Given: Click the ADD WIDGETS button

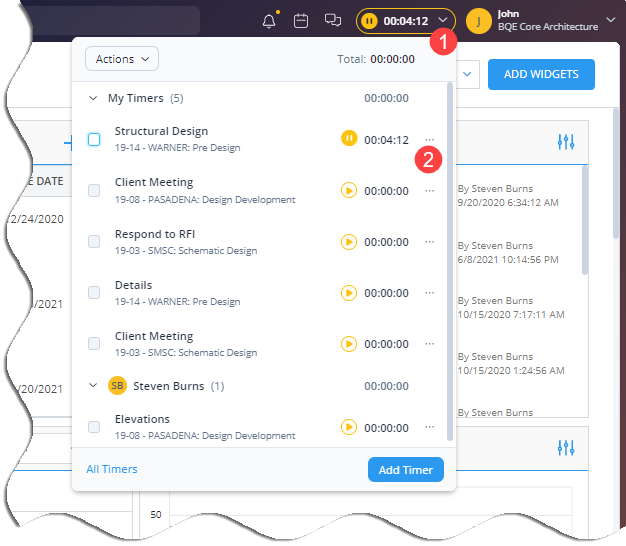Looking at the screenshot, I should pos(540,74).
